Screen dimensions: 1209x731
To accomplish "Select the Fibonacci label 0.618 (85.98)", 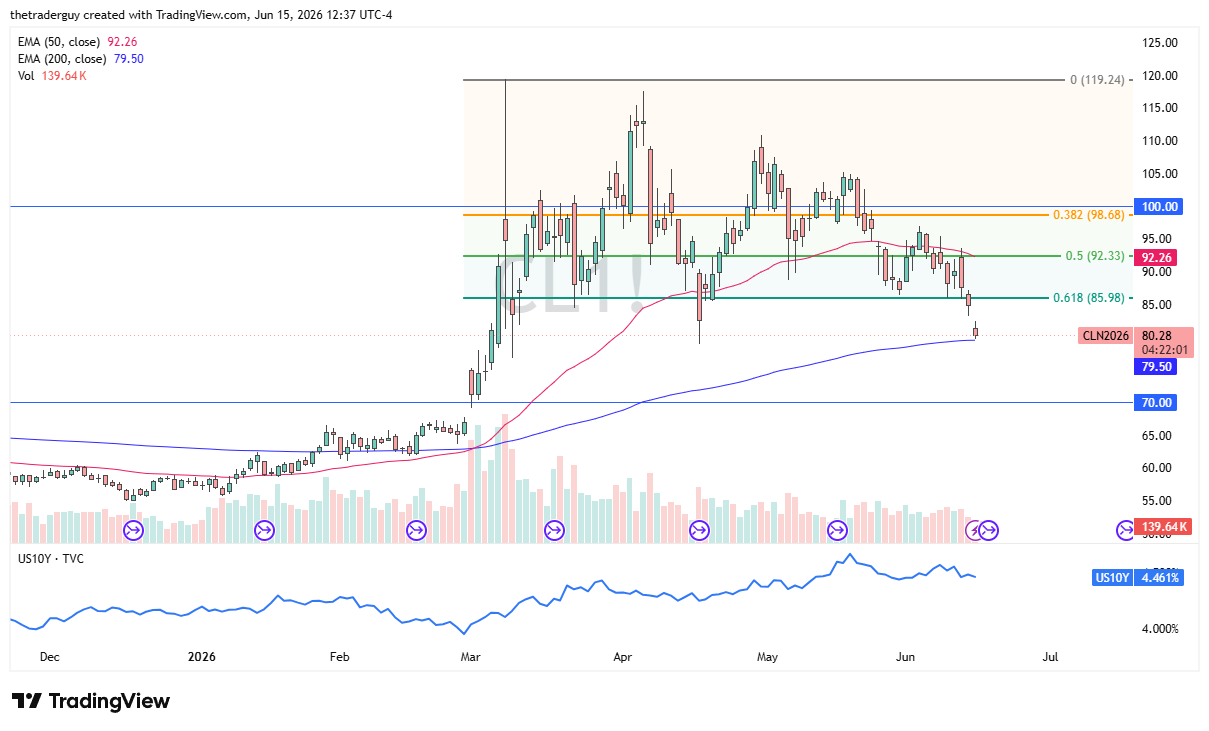I will 1090,298.
